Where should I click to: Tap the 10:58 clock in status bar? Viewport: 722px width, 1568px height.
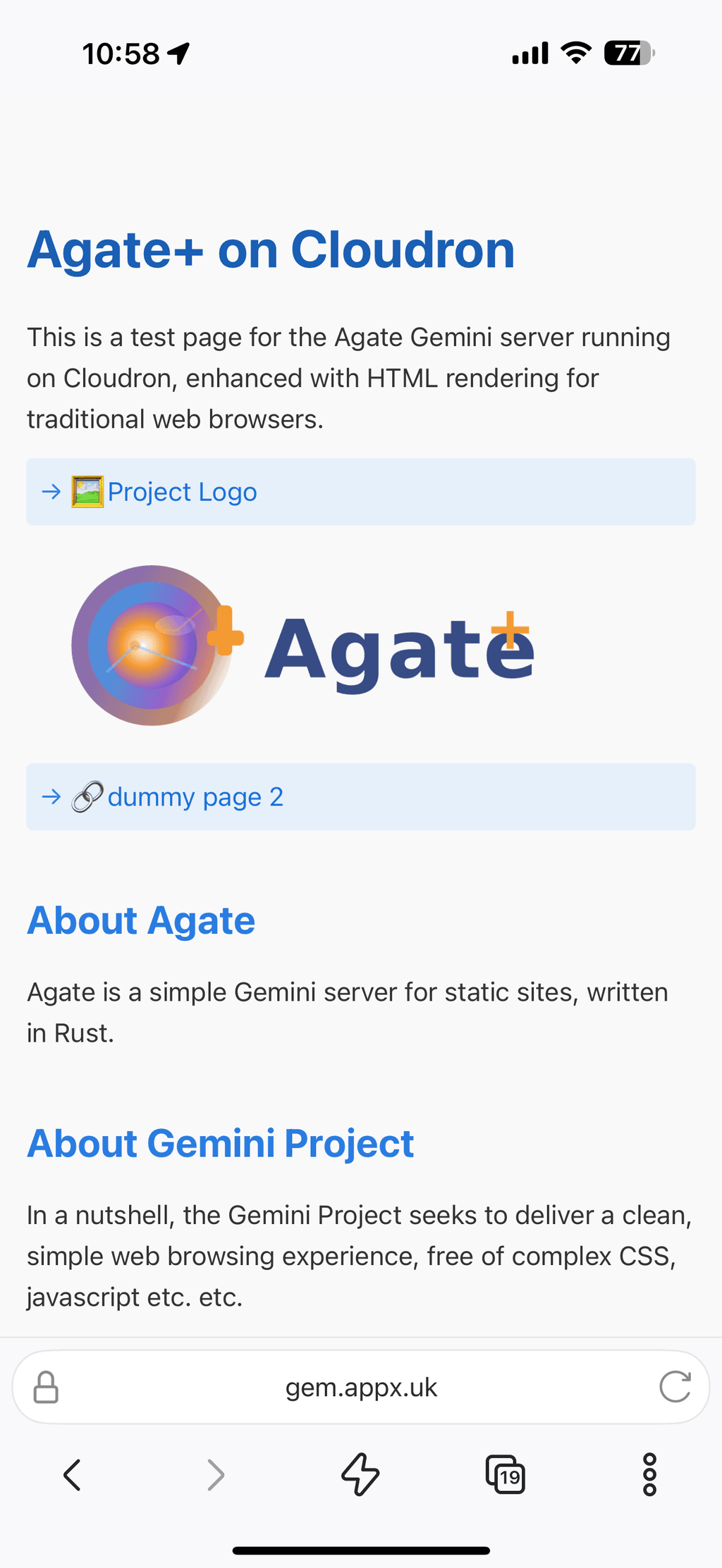121,54
